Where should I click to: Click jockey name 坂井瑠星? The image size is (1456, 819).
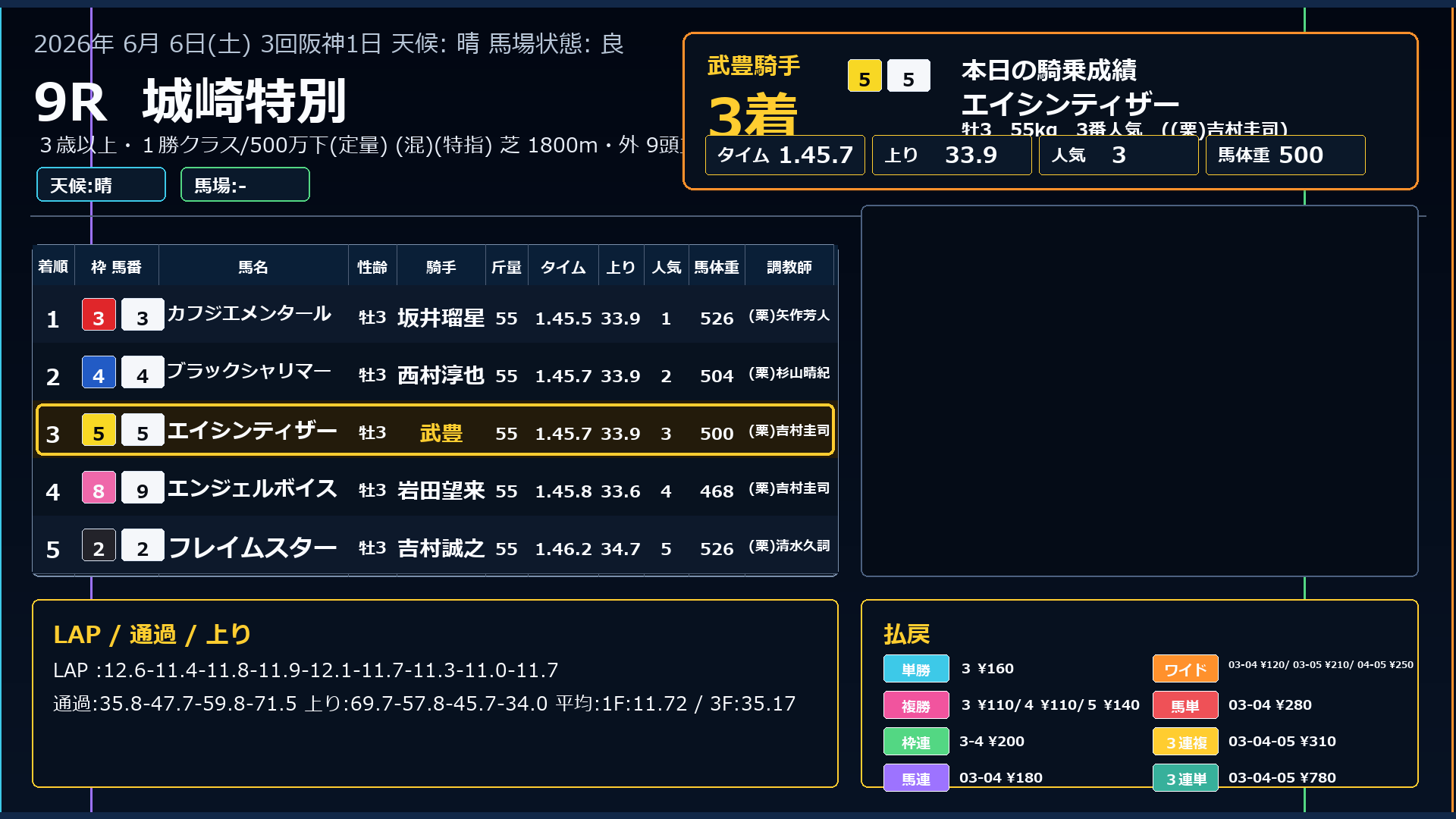(441, 318)
